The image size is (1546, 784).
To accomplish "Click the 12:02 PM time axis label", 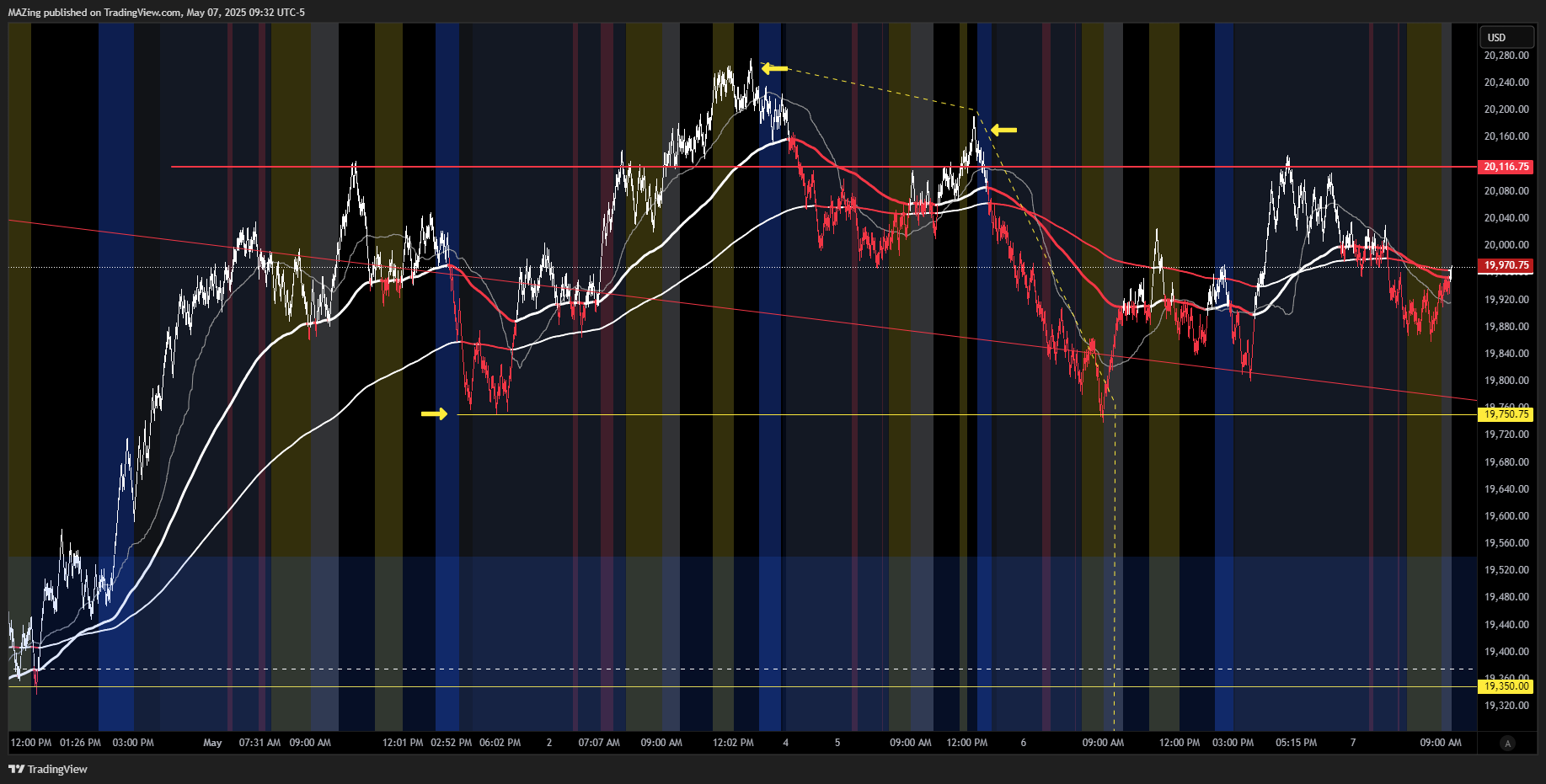I will pos(733,743).
